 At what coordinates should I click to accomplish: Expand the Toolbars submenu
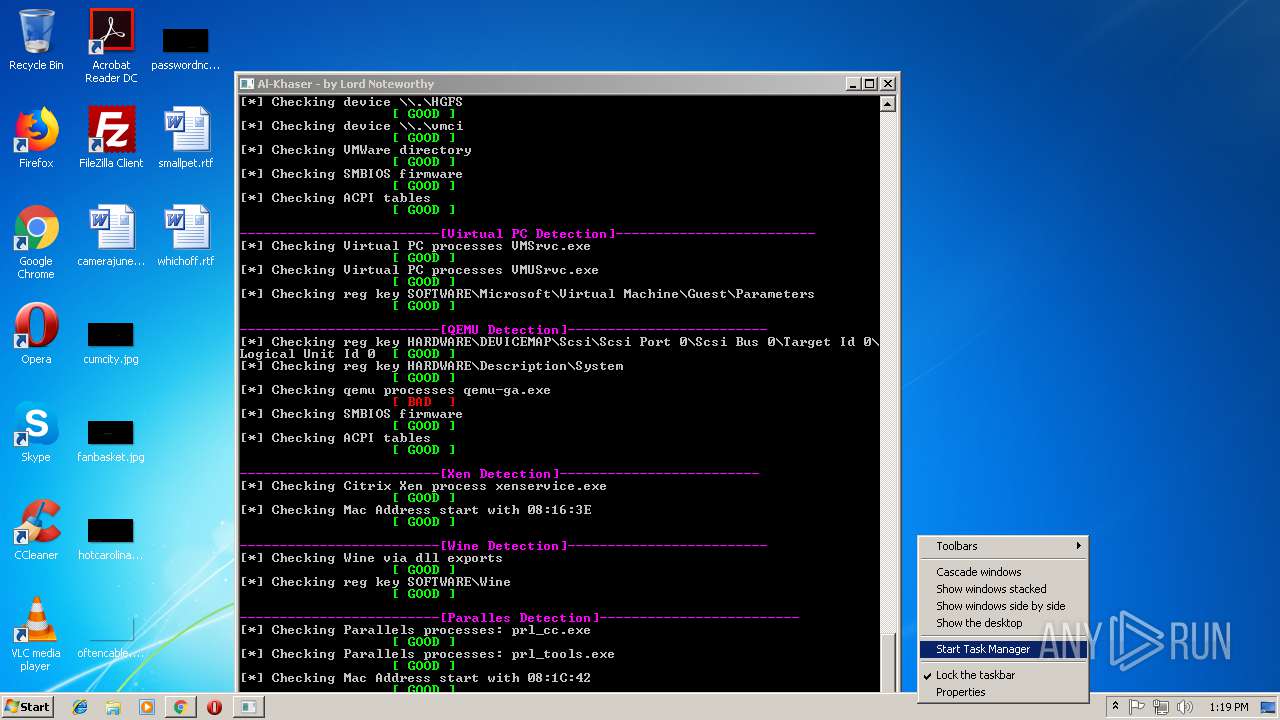[1003, 546]
